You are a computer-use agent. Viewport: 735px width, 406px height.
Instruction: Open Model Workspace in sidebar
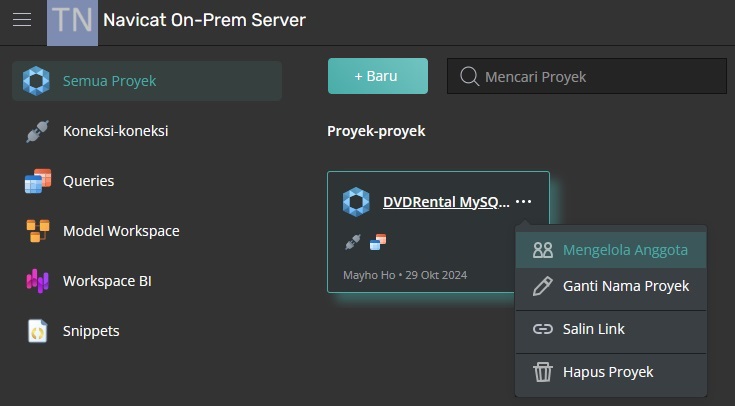point(121,231)
